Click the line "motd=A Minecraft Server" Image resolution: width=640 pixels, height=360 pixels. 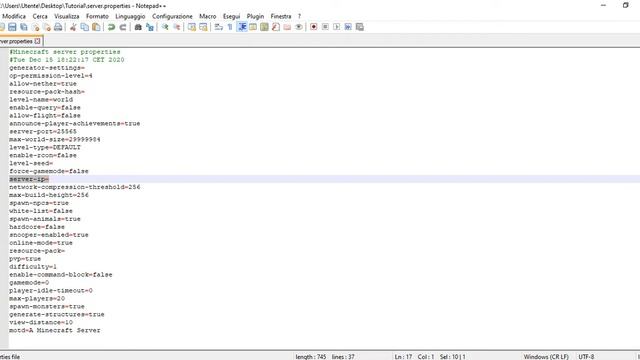point(55,331)
